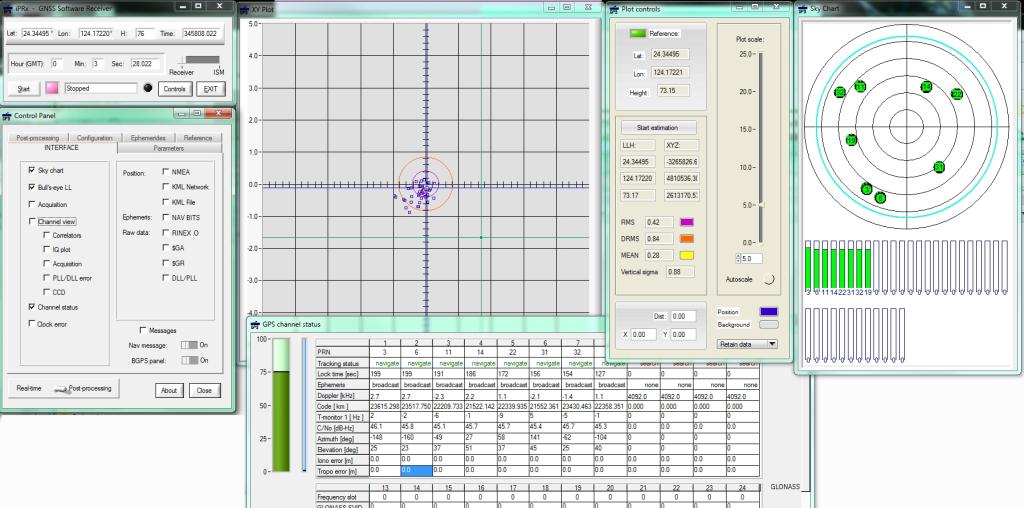Click the pink status square beside Start
The height and width of the screenshot is (508, 1024).
point(52,88)
